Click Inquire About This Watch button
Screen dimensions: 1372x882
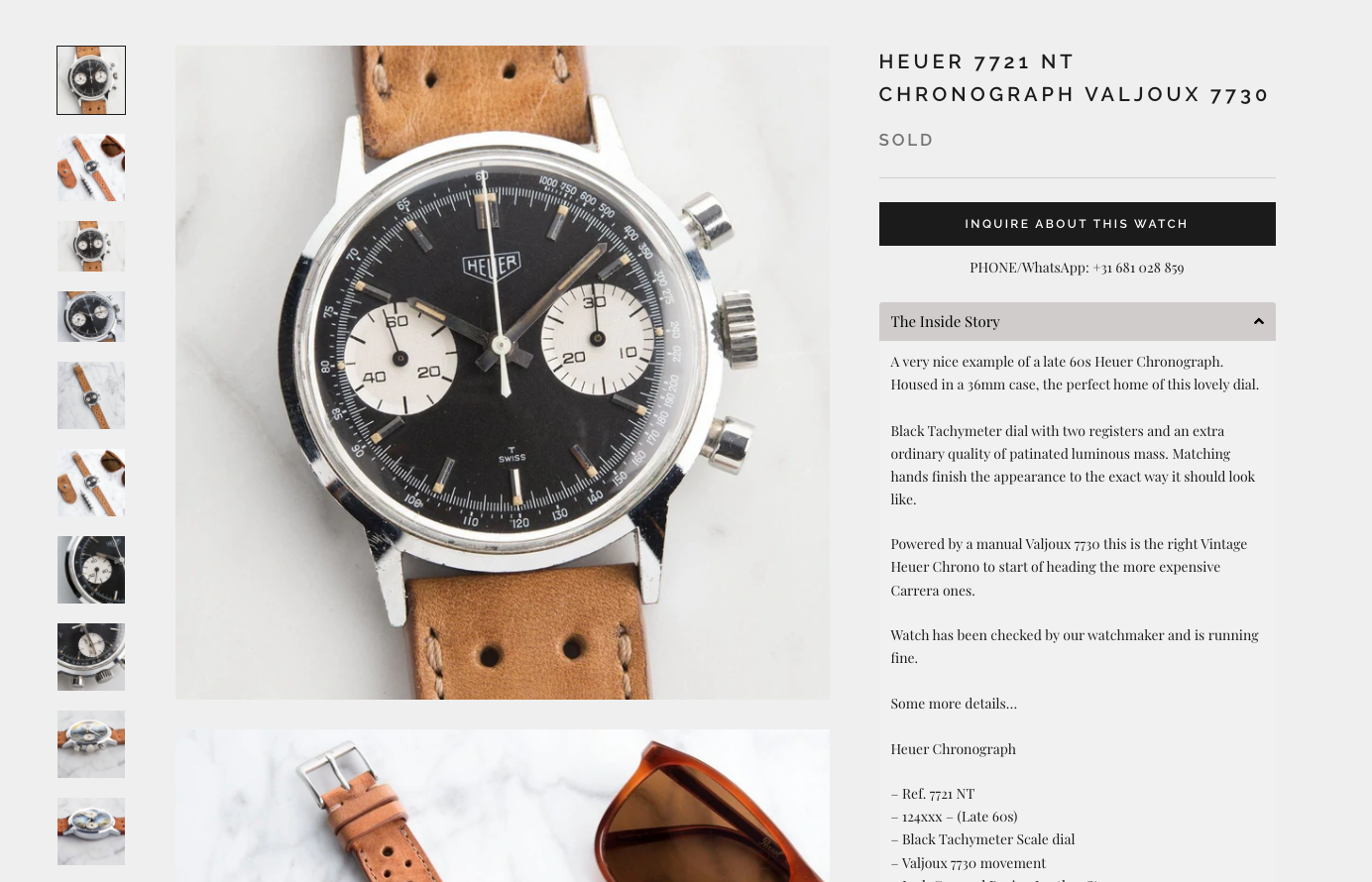click(x=1077, y=224)
